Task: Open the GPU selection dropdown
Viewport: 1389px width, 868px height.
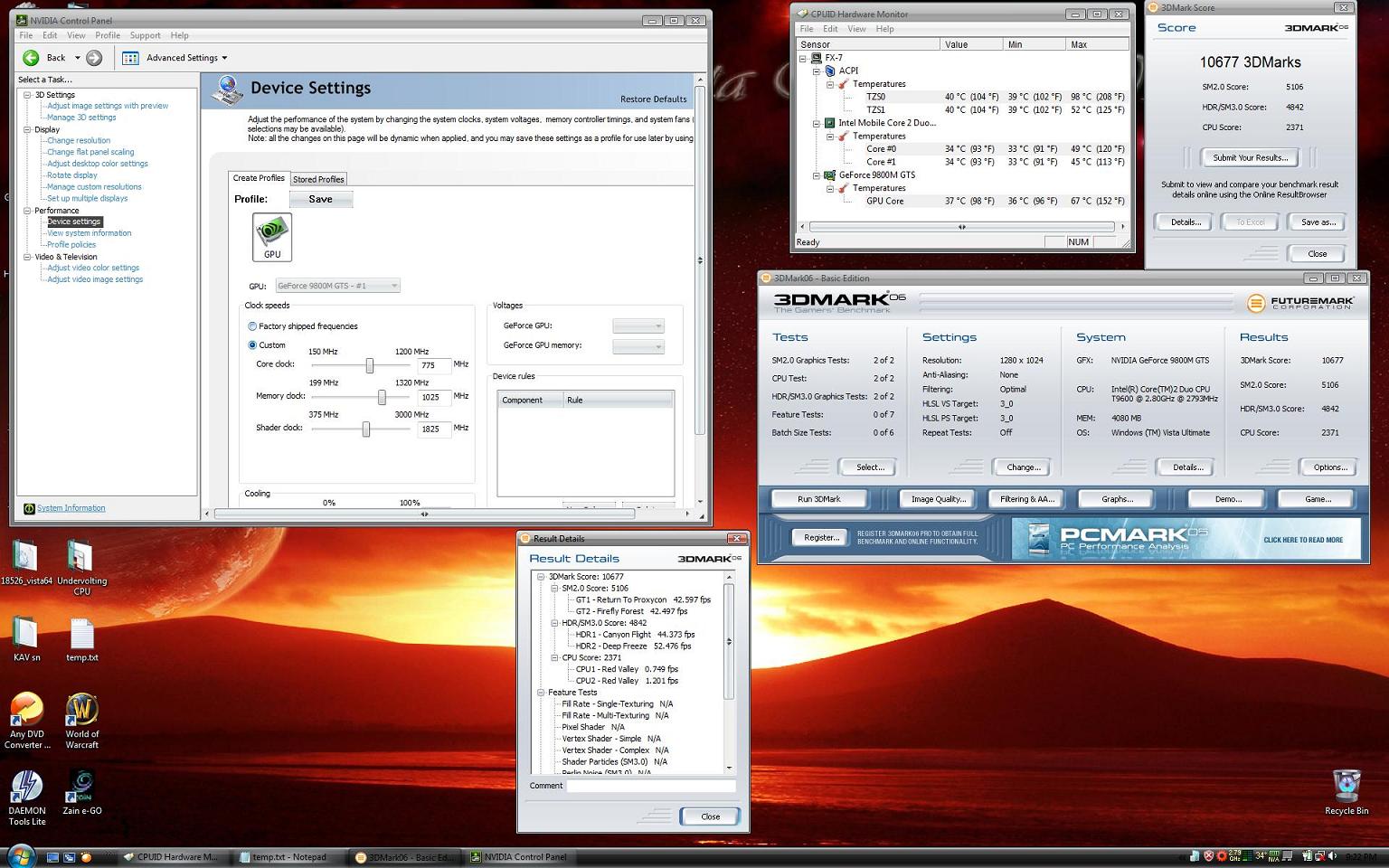Action: coord(337,286)
